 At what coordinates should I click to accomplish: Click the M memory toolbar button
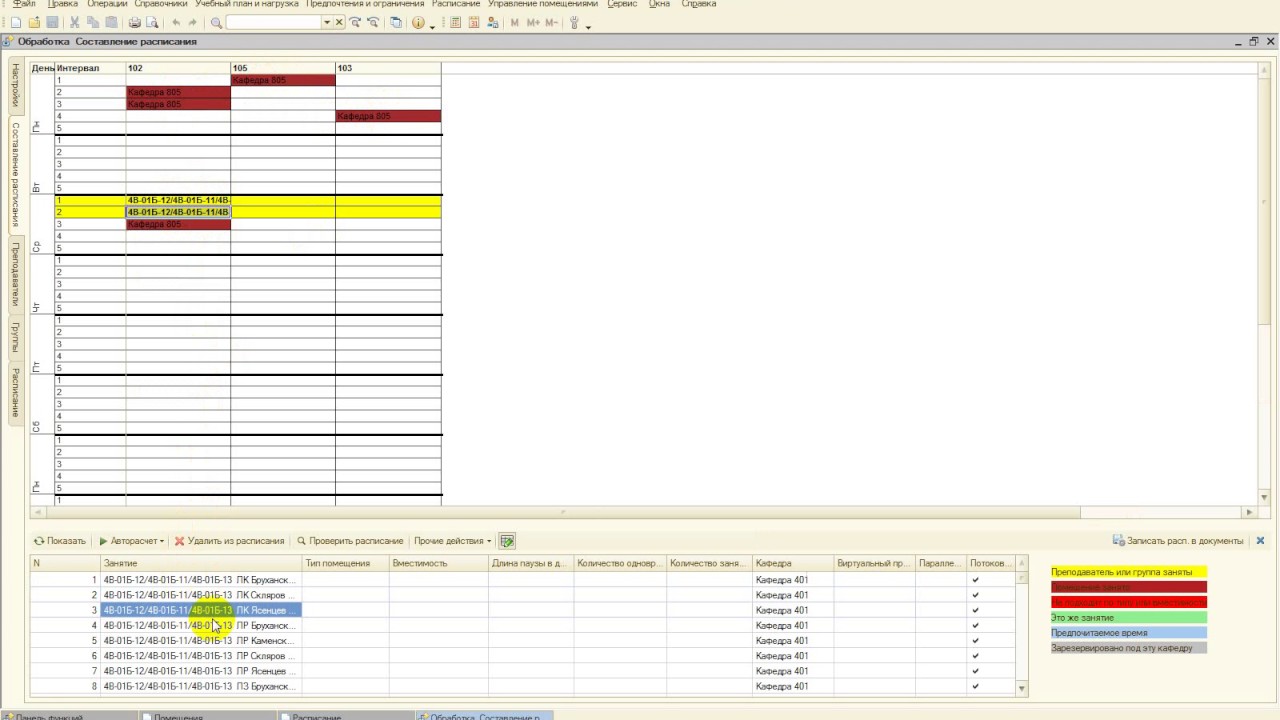[515, 23]
